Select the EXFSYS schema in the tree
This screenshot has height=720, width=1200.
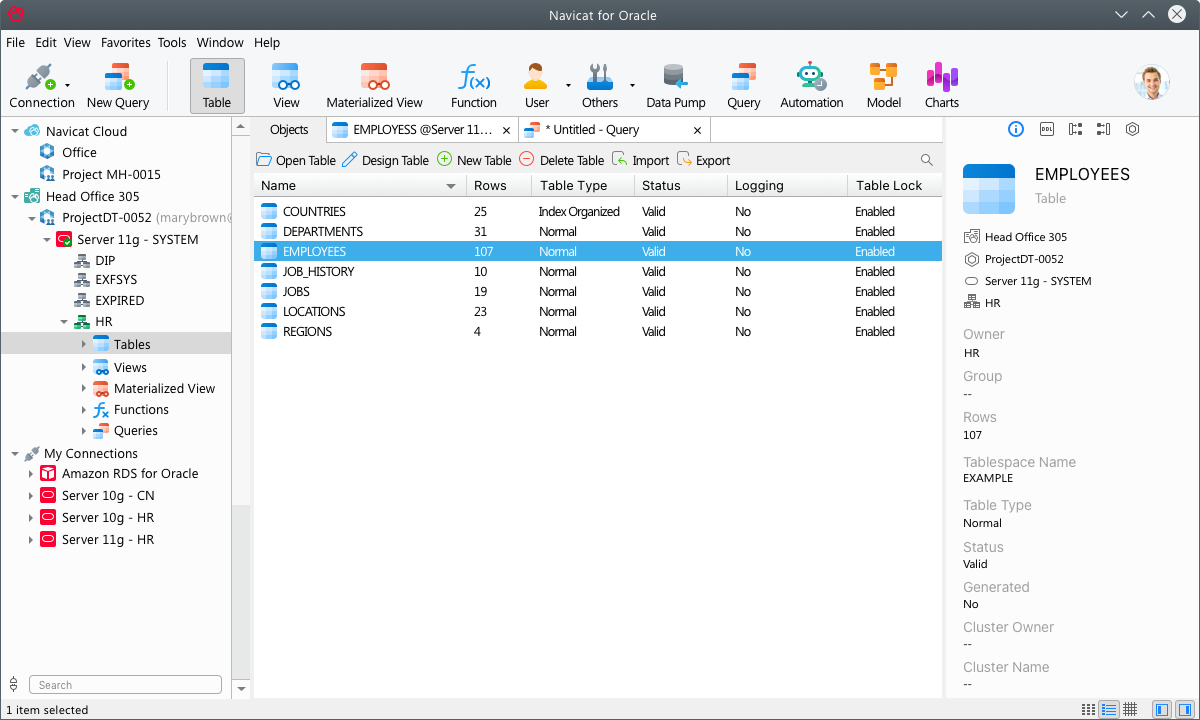[116, 280]
